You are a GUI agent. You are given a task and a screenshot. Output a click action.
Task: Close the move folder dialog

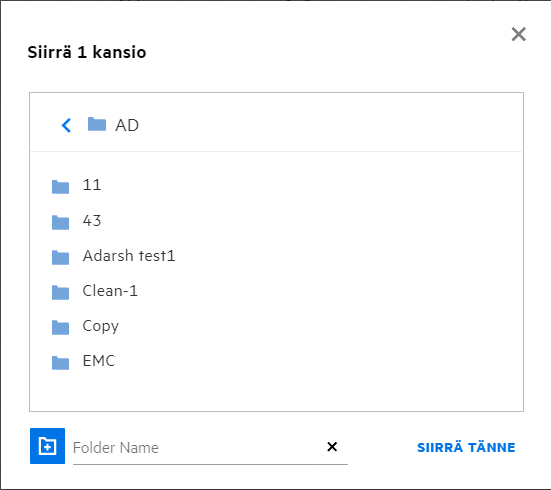click(x=518, y=34)
